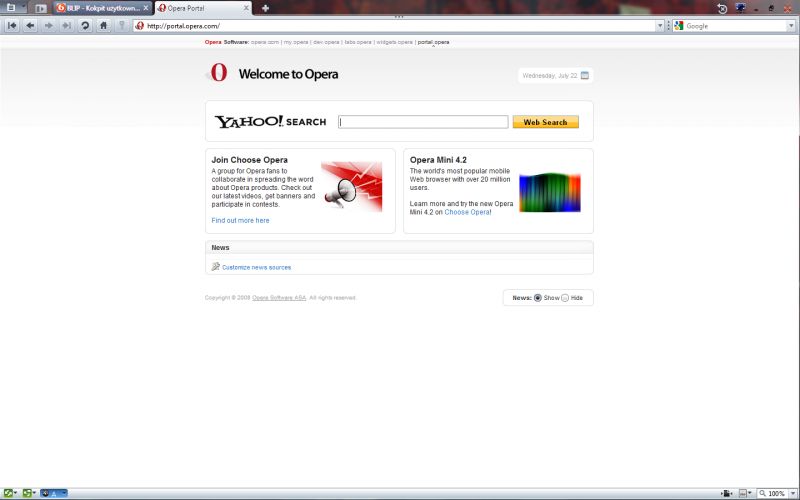Image resolution: width=800 pixels, height=500 pixels.
Task: Open the Opera Software ASA footer link
Action: point(279,297)
